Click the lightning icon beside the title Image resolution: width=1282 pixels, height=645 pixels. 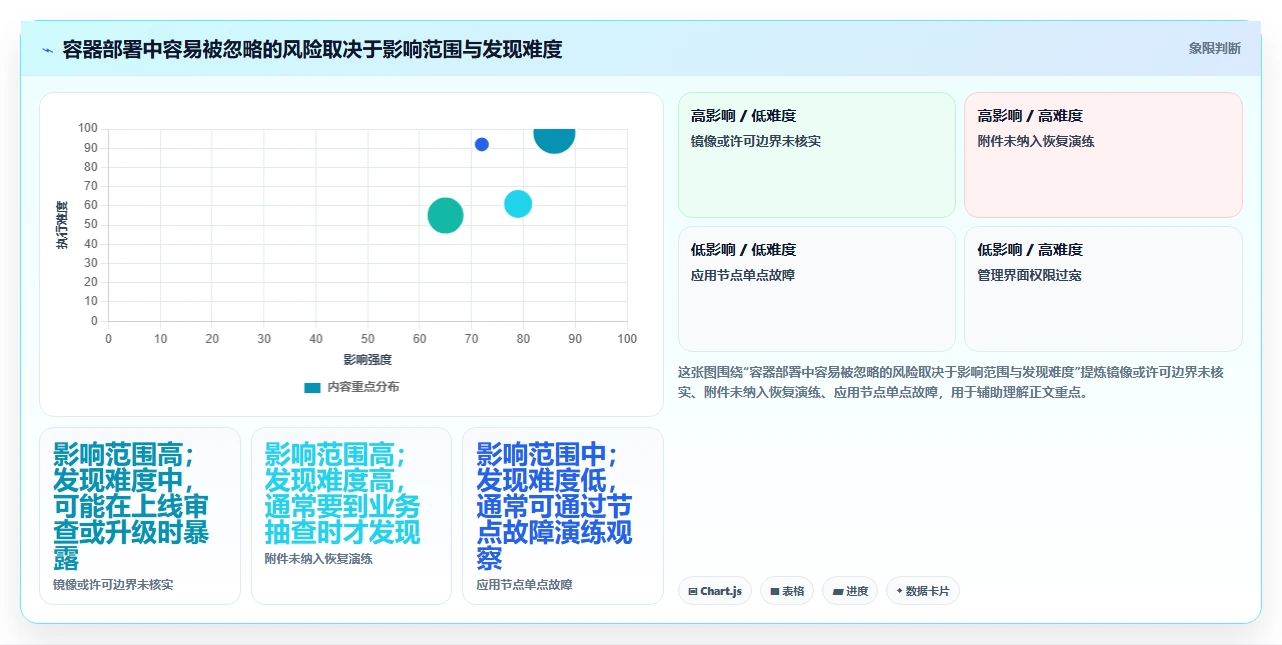pyautogui.click(x=47, y=49)
